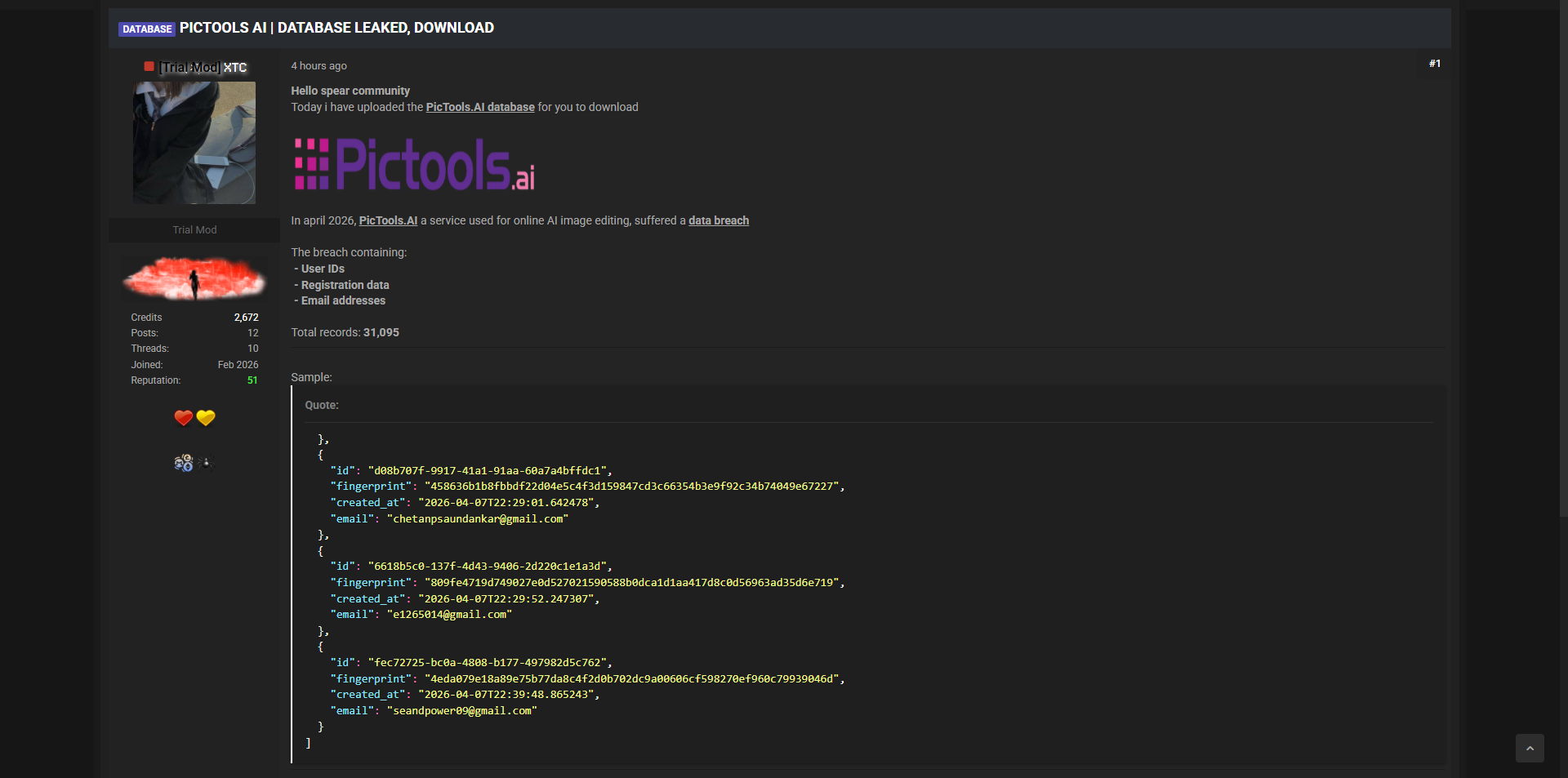Click the reputation score 51

click(x=252, y=380)
